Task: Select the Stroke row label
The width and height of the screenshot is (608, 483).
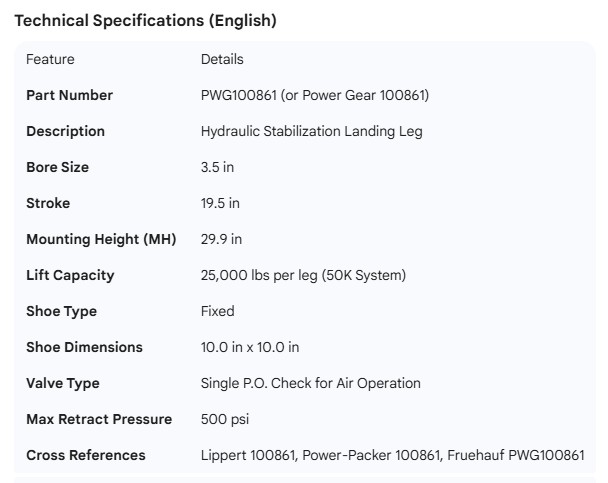Action: click(48, 203)
